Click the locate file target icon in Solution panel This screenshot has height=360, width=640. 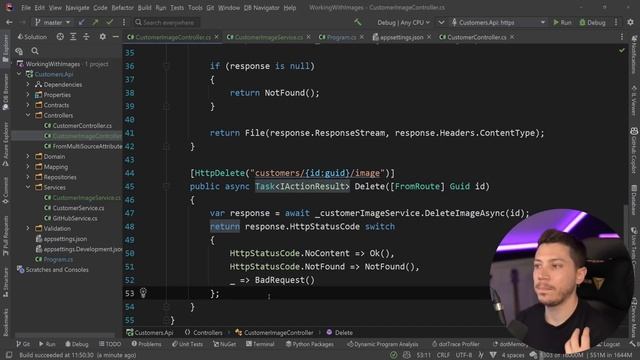[x=60, y=37]
